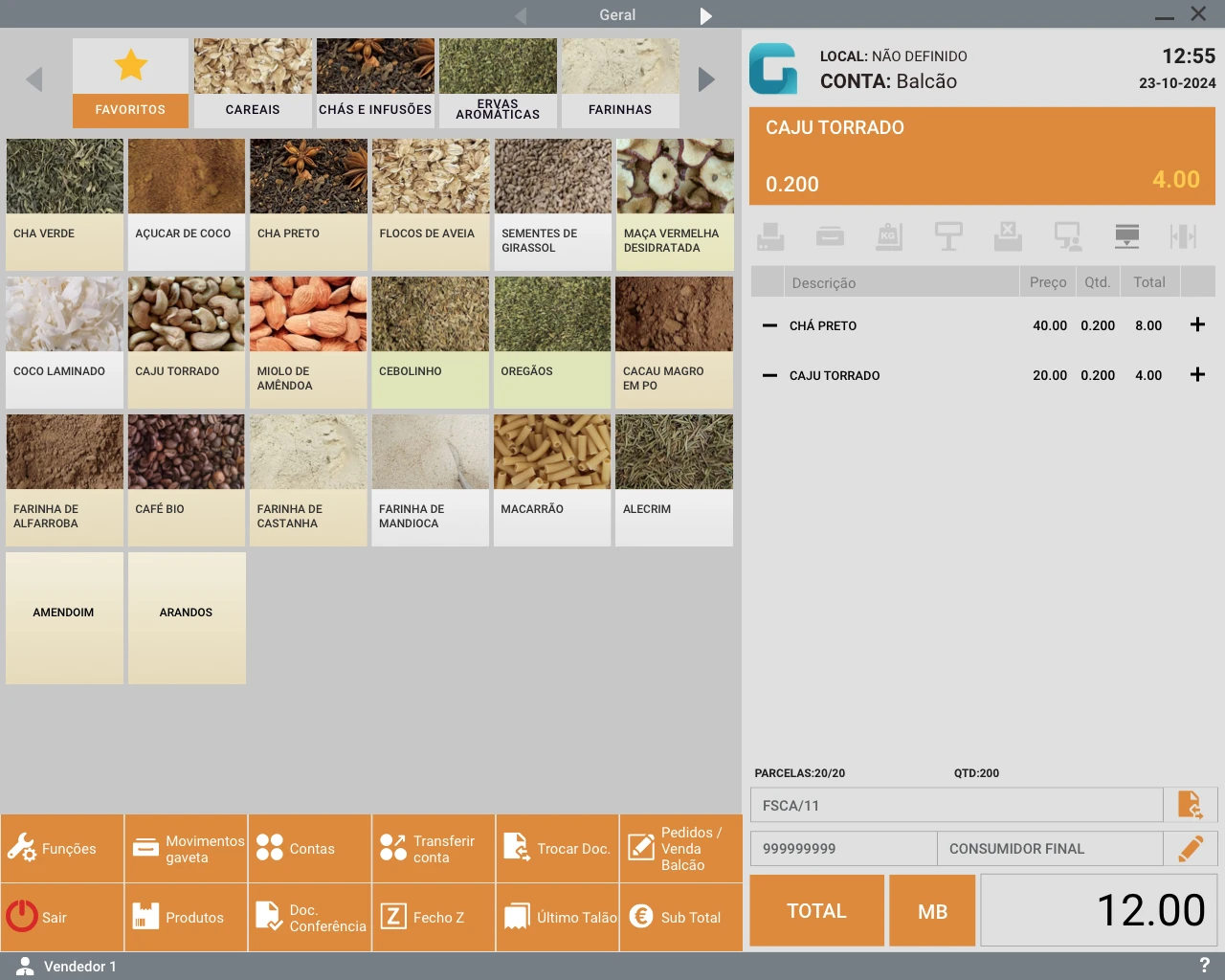Go to next page after Geral
The height and width of the screenshot is (980, 1225).
tap(705, 15)
